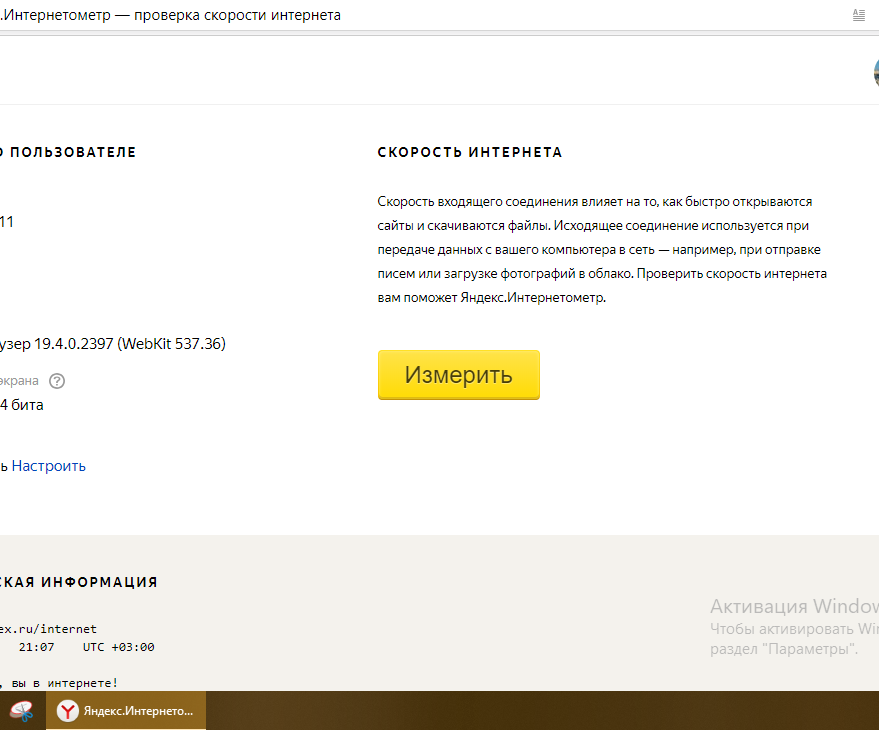The height and width of the screenshot is (730, 879).
Task: Click the red Yandex Y icon on taskbar button
Action: (67, 710)
